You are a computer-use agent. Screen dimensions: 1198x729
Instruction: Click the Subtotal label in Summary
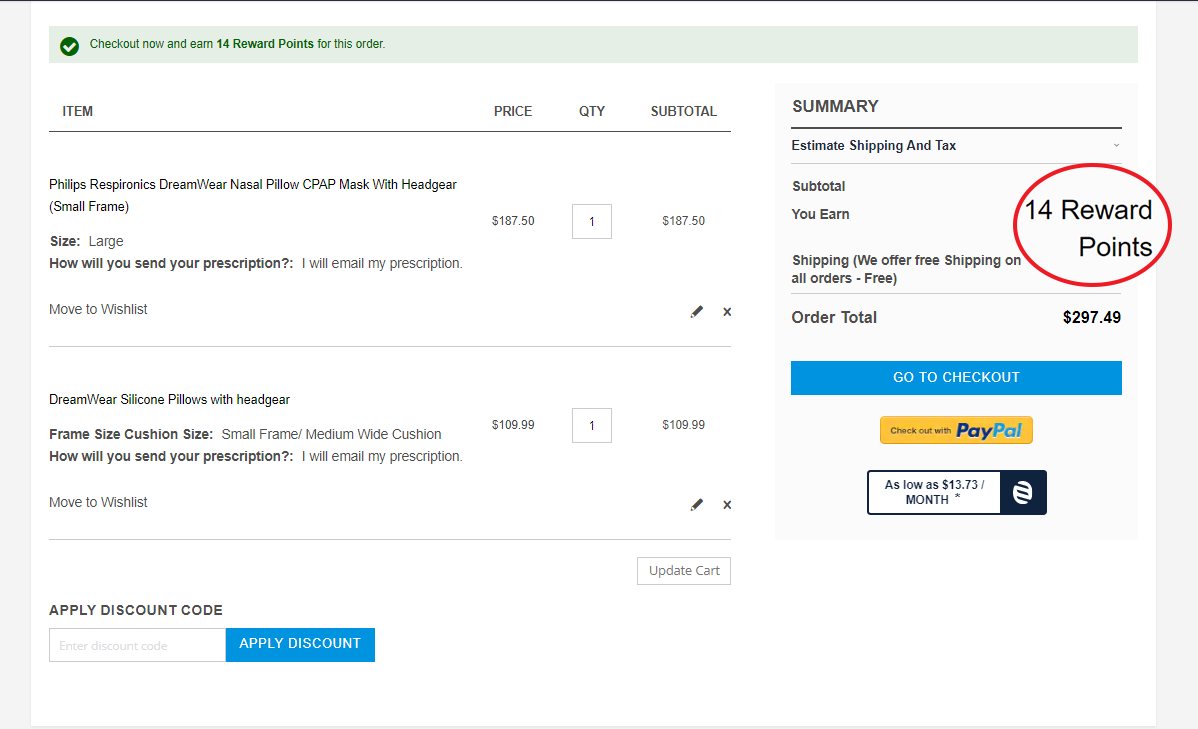(x=818, y=186)
